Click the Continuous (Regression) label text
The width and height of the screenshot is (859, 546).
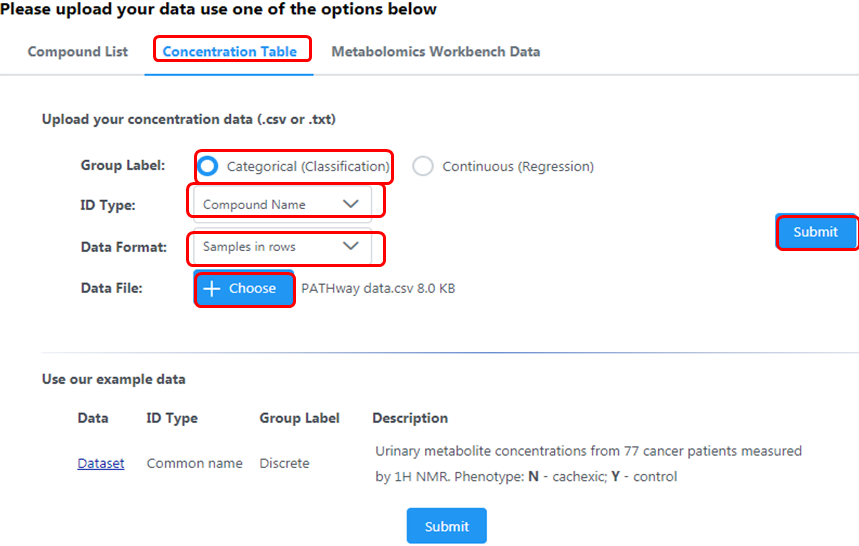click(x=518, y=167)
